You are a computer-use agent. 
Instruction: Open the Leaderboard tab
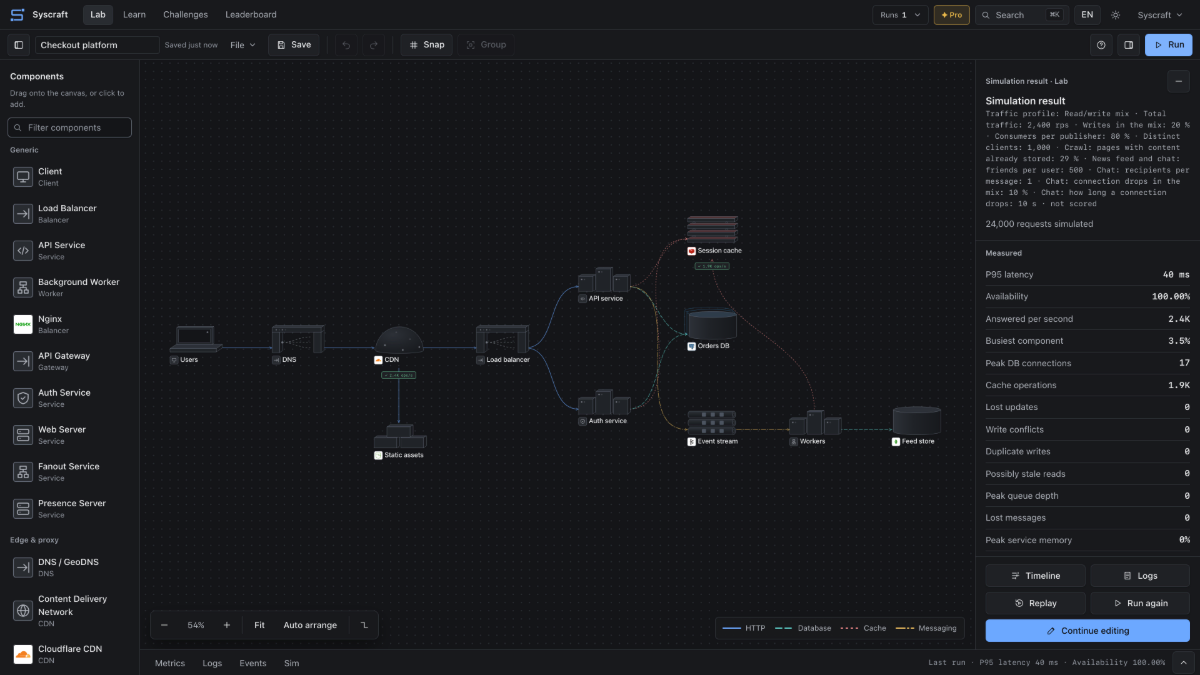(x=251, y=15)
